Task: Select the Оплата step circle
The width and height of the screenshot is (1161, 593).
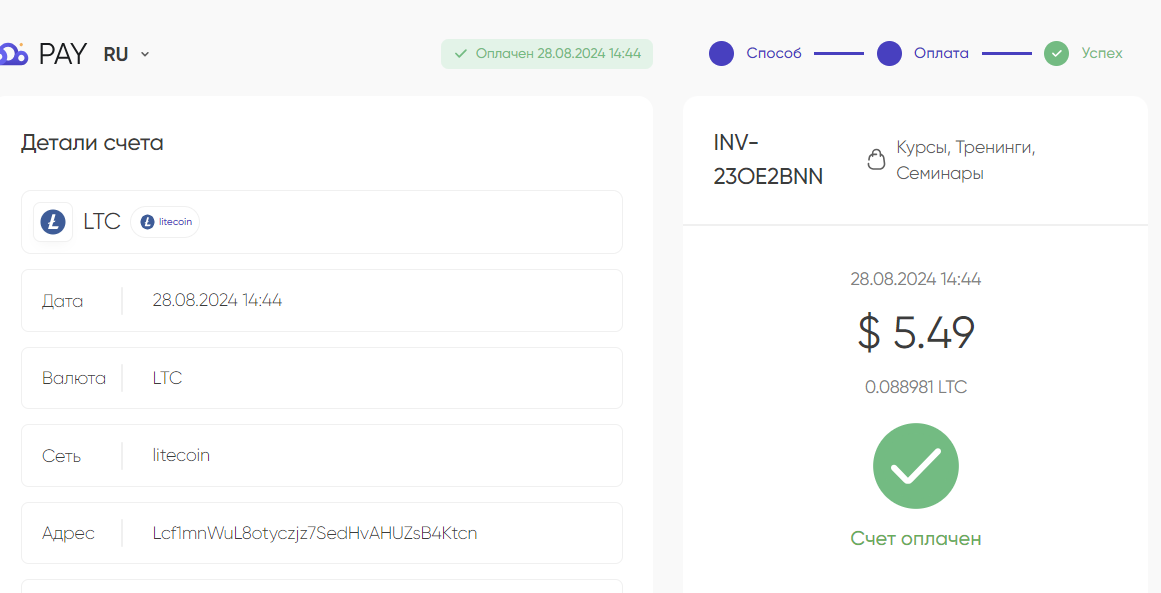Action: [889, 53]
